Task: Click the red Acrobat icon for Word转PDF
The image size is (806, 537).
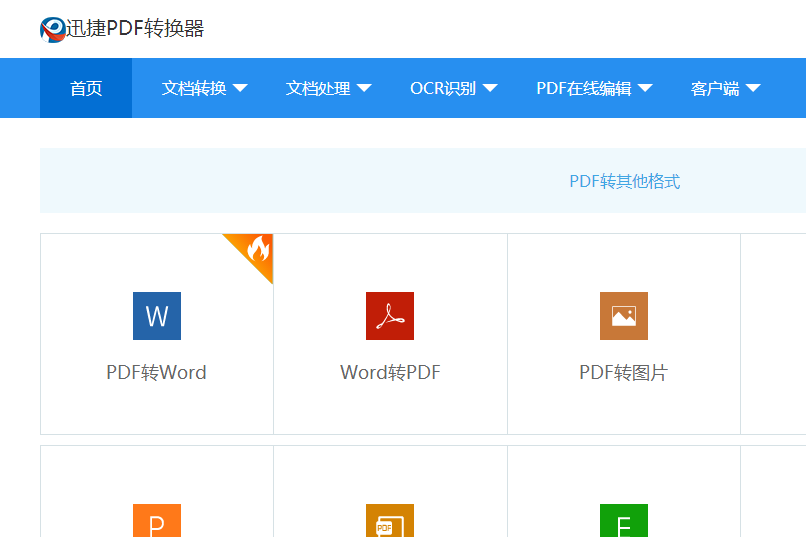Action: pos(390,316)
